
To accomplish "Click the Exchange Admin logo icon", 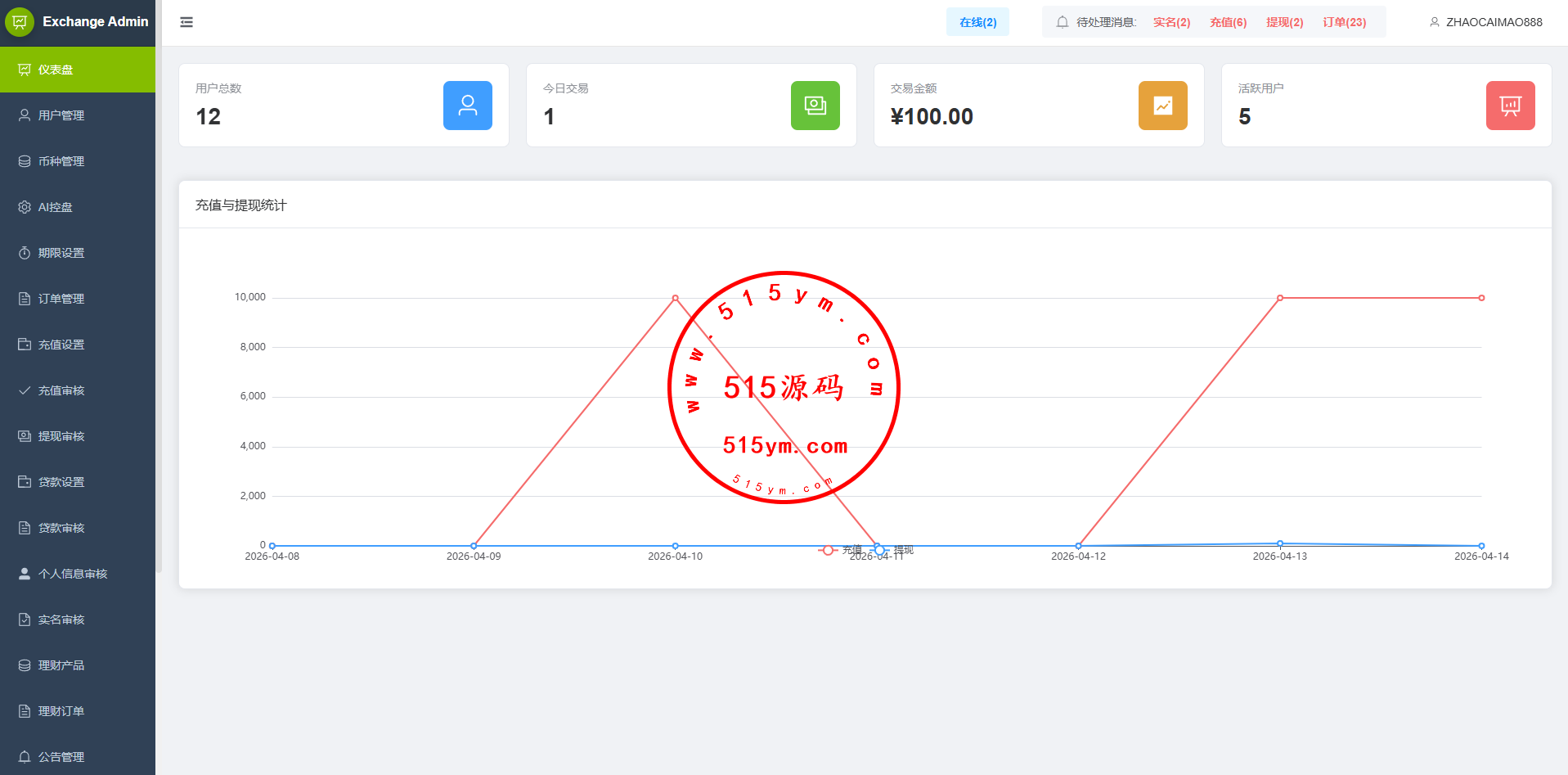I will tap(20, 22).
